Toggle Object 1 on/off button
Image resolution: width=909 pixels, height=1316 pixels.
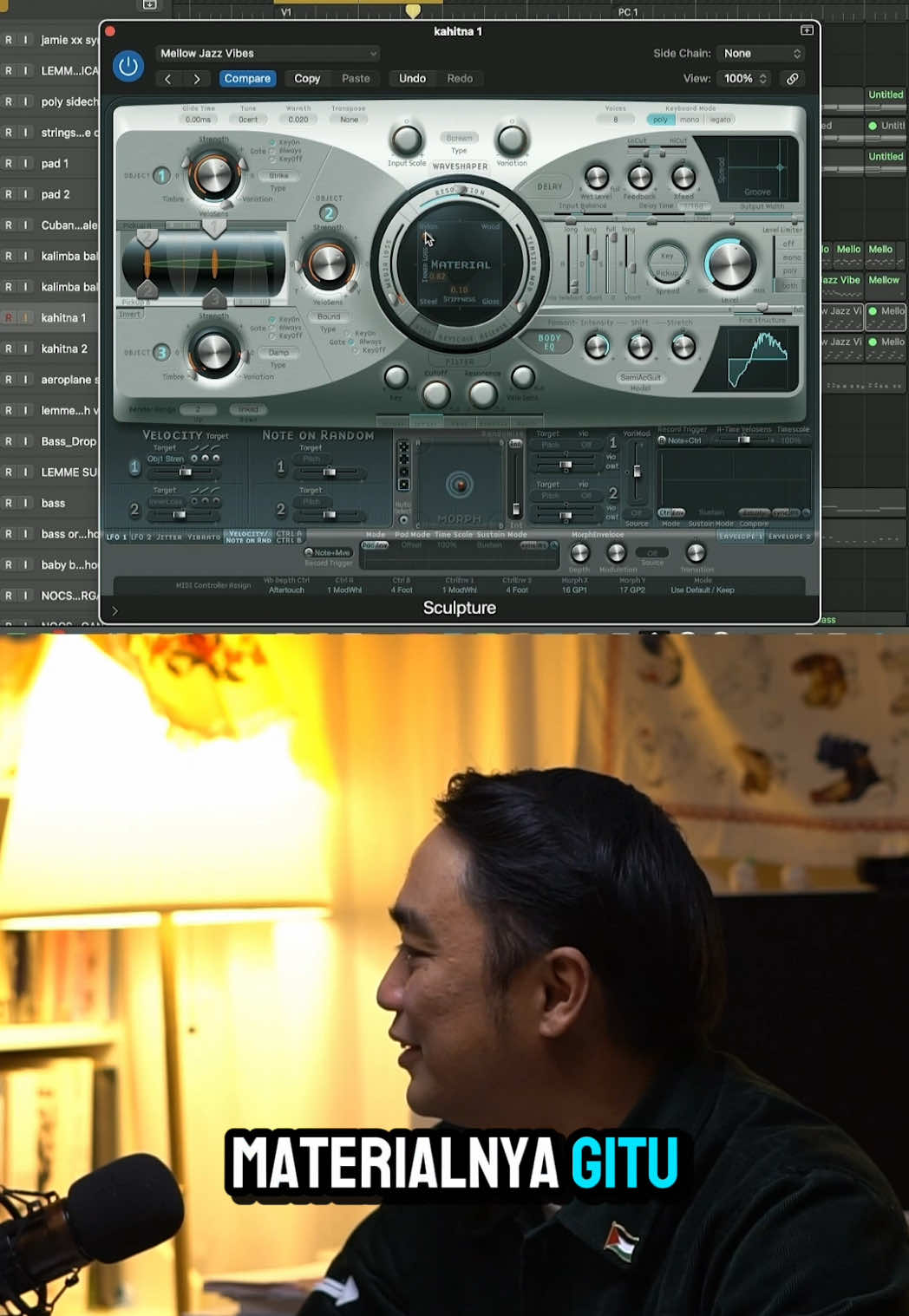click(161, 176)
